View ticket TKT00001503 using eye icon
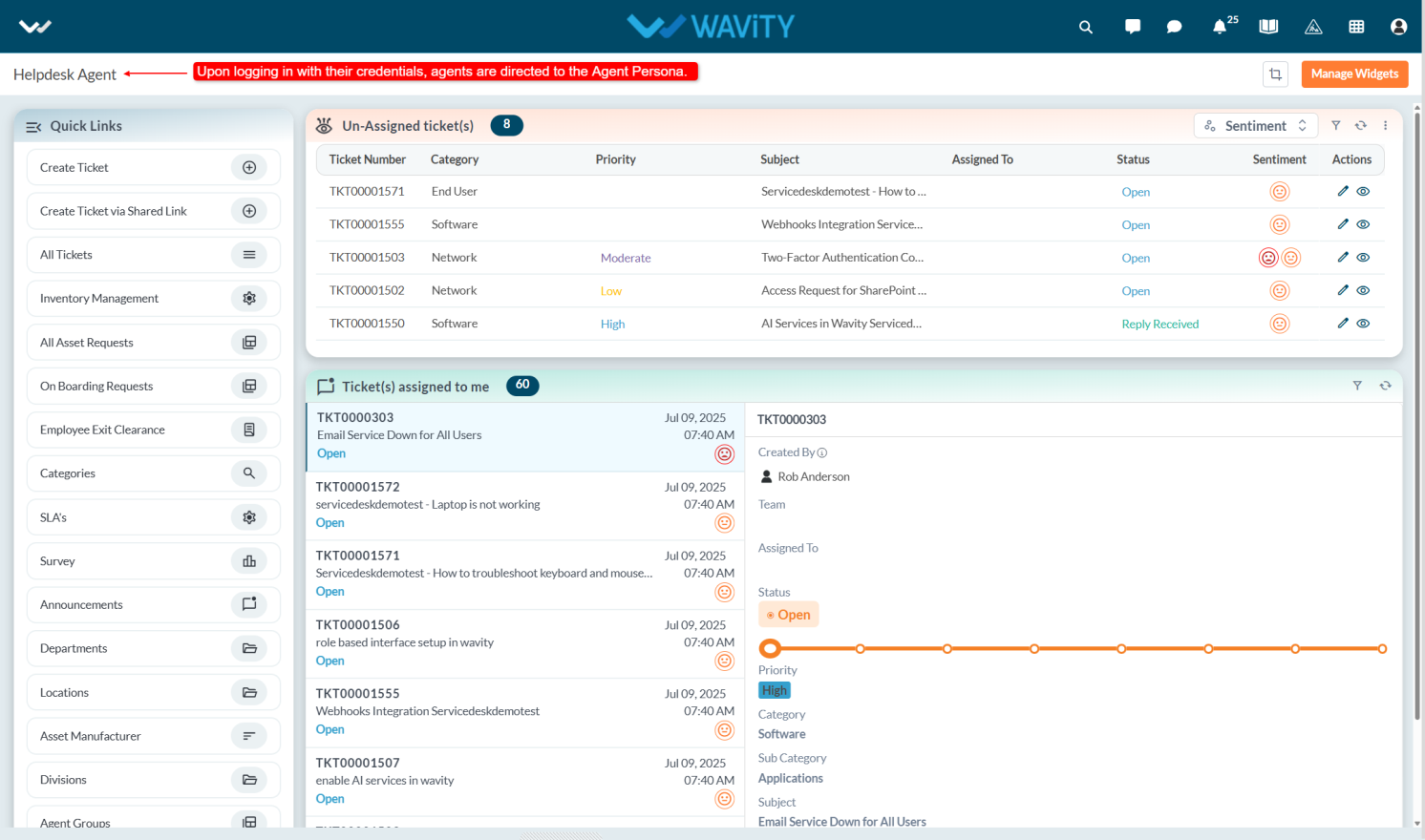Screen dimensions: 1425x840 (1363, 257)
